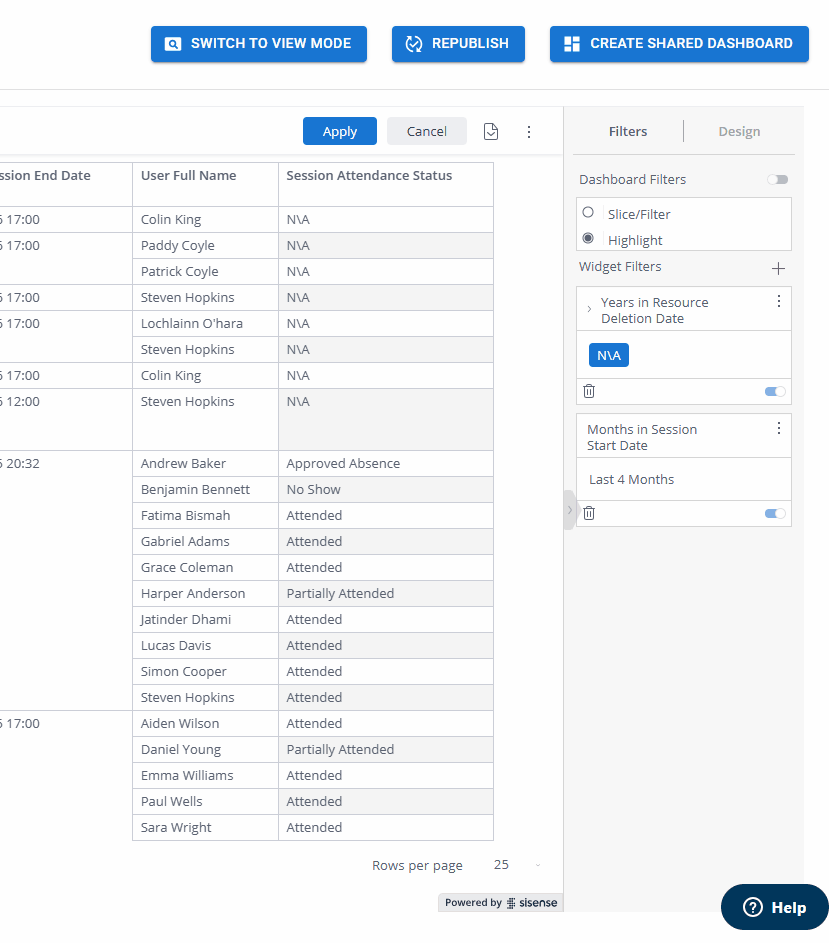
Task: Add a new widget filter with the plus icon
Action: point(778,268)
